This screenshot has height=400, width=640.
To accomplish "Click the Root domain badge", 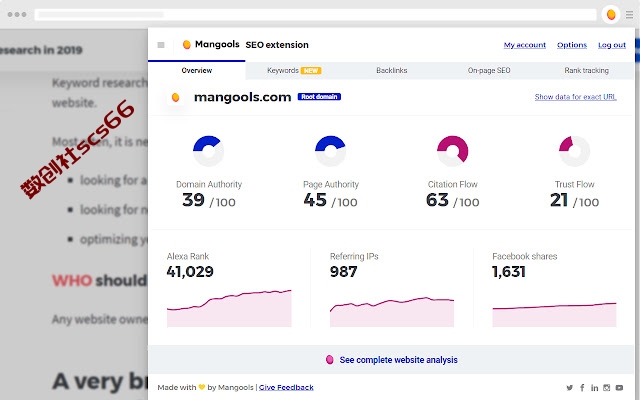I will (x=319, y=97).
